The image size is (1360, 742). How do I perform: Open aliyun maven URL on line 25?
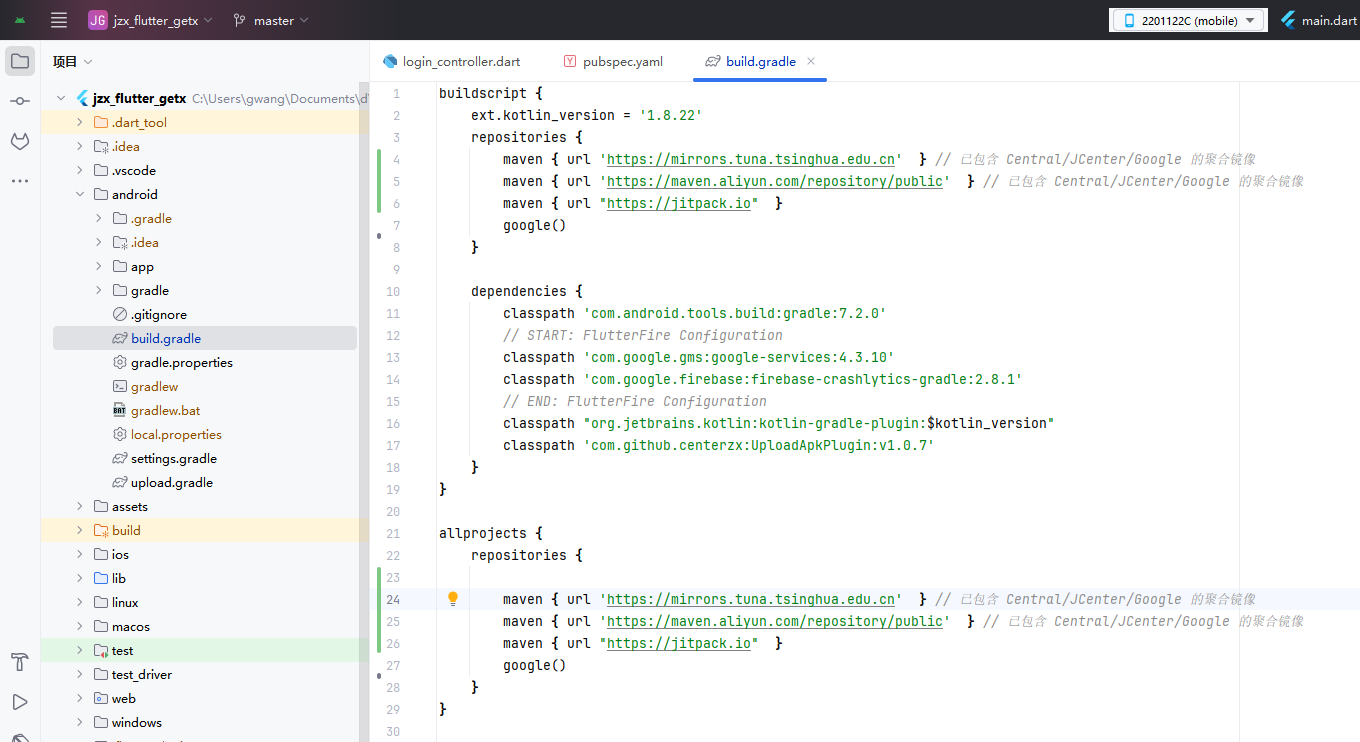pyautogui.click(x=775, y=621)
